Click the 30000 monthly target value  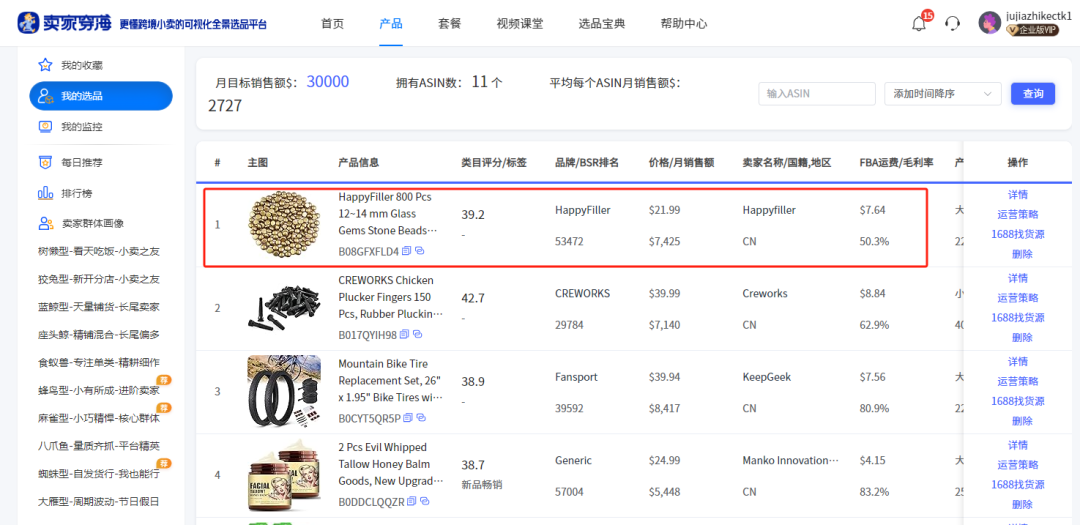(x=328, y=82)
